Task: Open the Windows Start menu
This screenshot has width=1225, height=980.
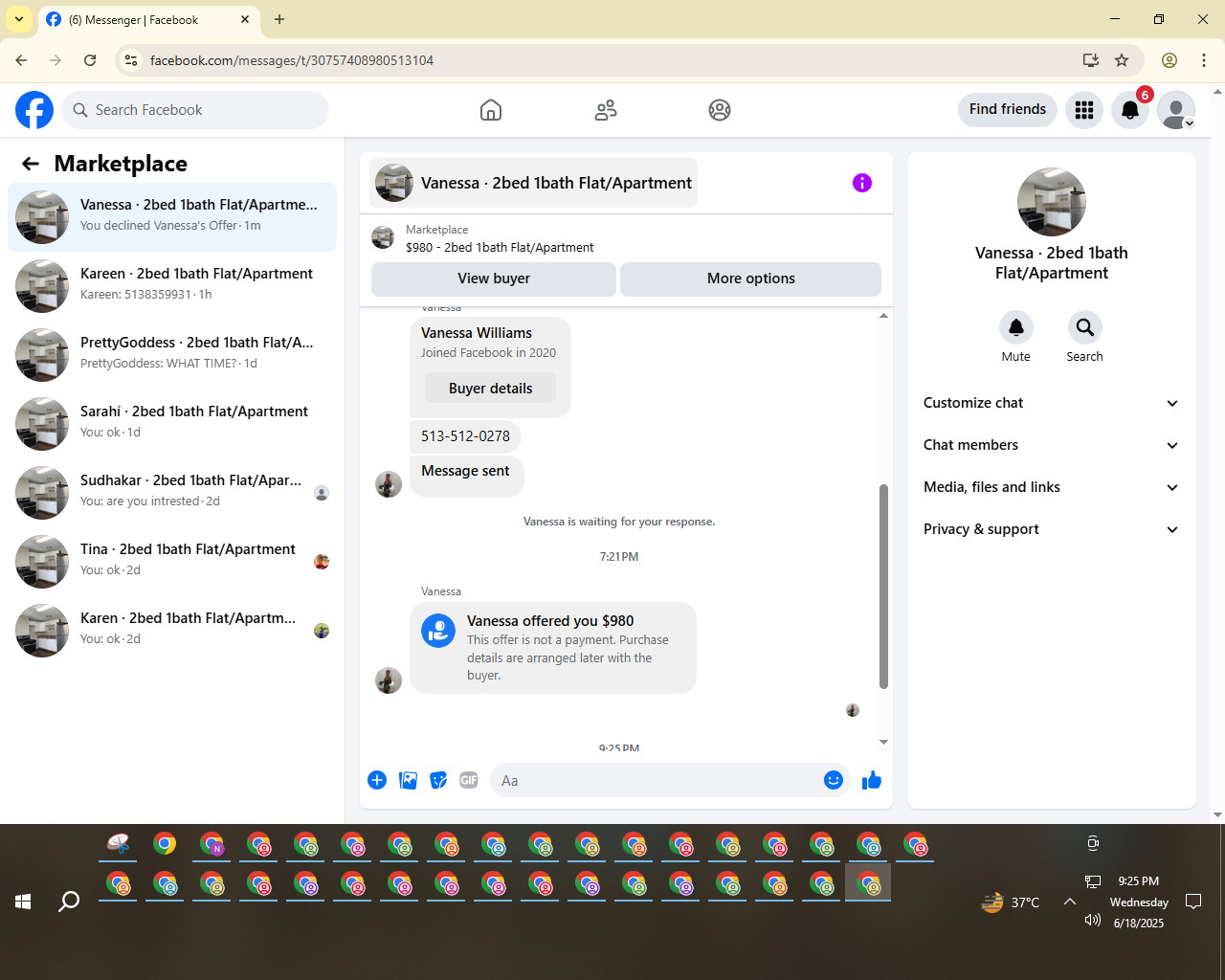Action: click(23, 902)
